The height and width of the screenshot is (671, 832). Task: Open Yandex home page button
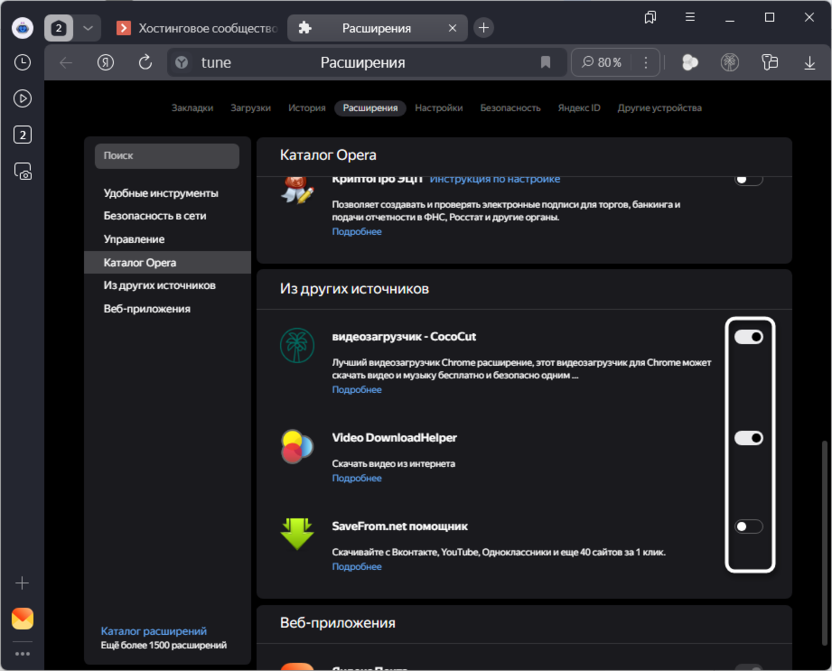(x=106, y=63)
